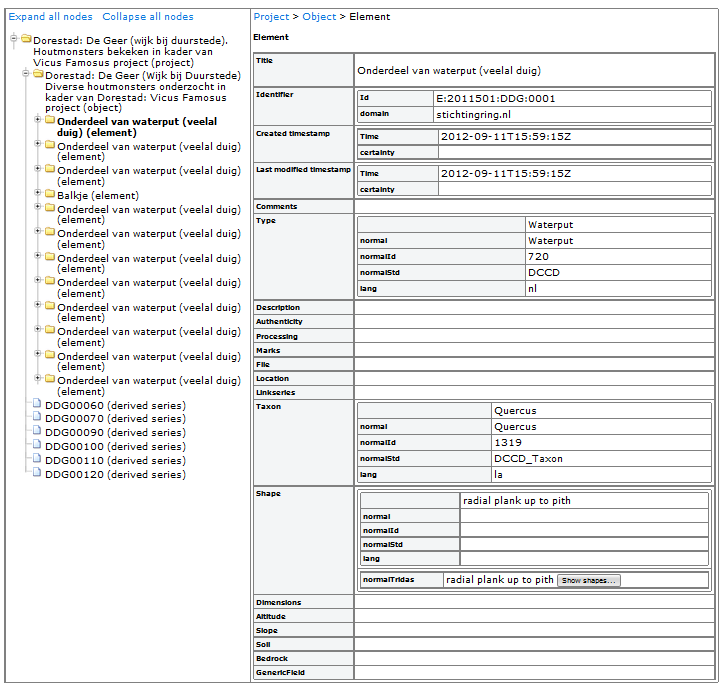Click the Element heading above the table

pyautogui.click(x=271, y=37)
